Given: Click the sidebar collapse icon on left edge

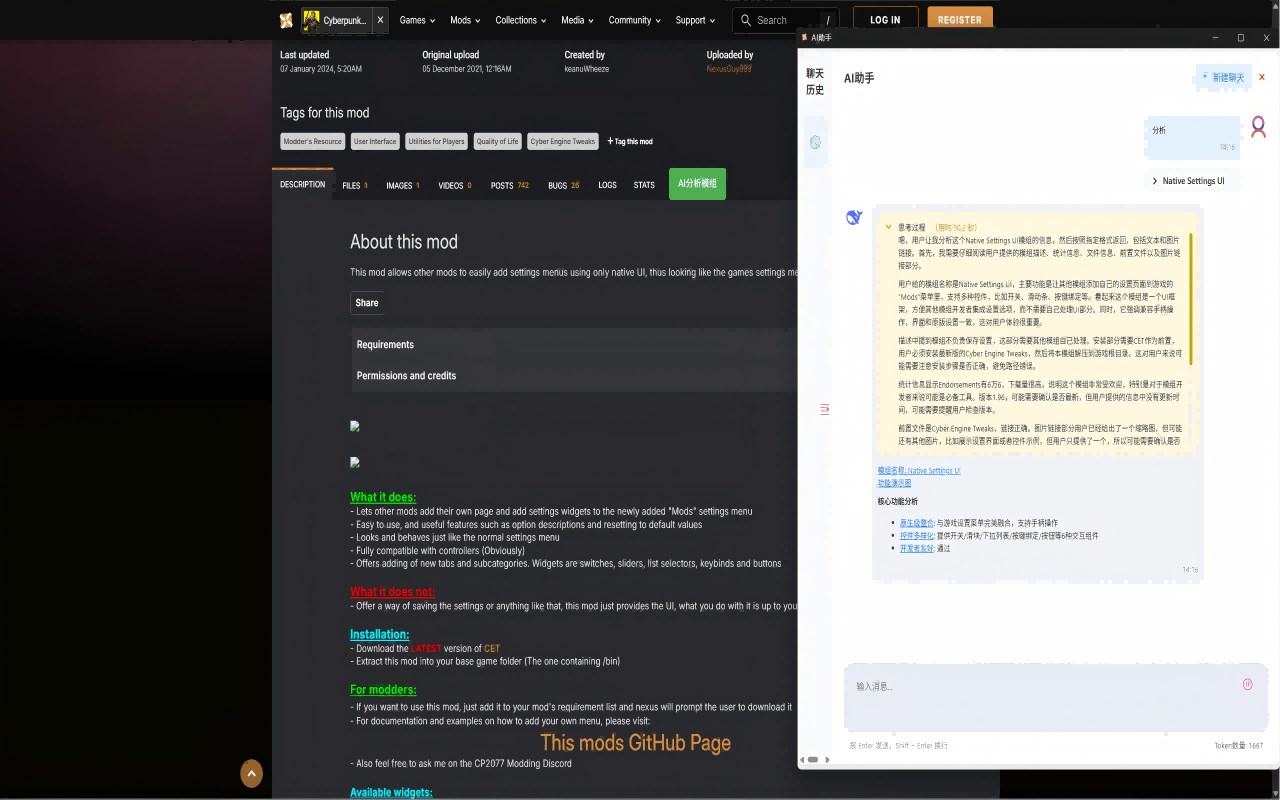Looking at the screenshot, I should pos(824,409).
